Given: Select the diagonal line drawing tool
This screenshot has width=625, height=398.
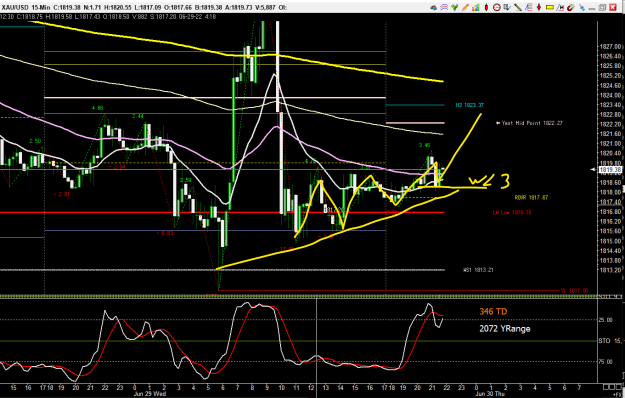Looking at the screenshot, I should (518, 7).
